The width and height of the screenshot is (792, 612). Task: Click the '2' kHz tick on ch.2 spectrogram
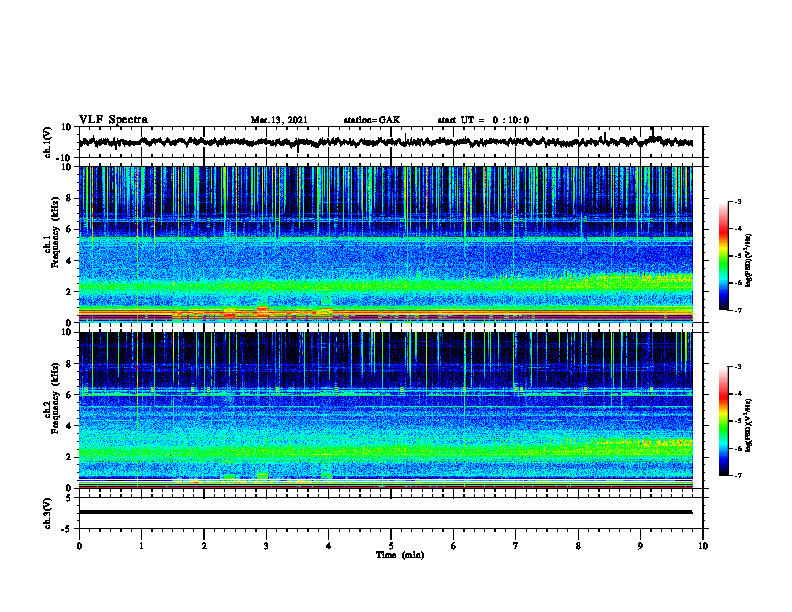[69, 457]
